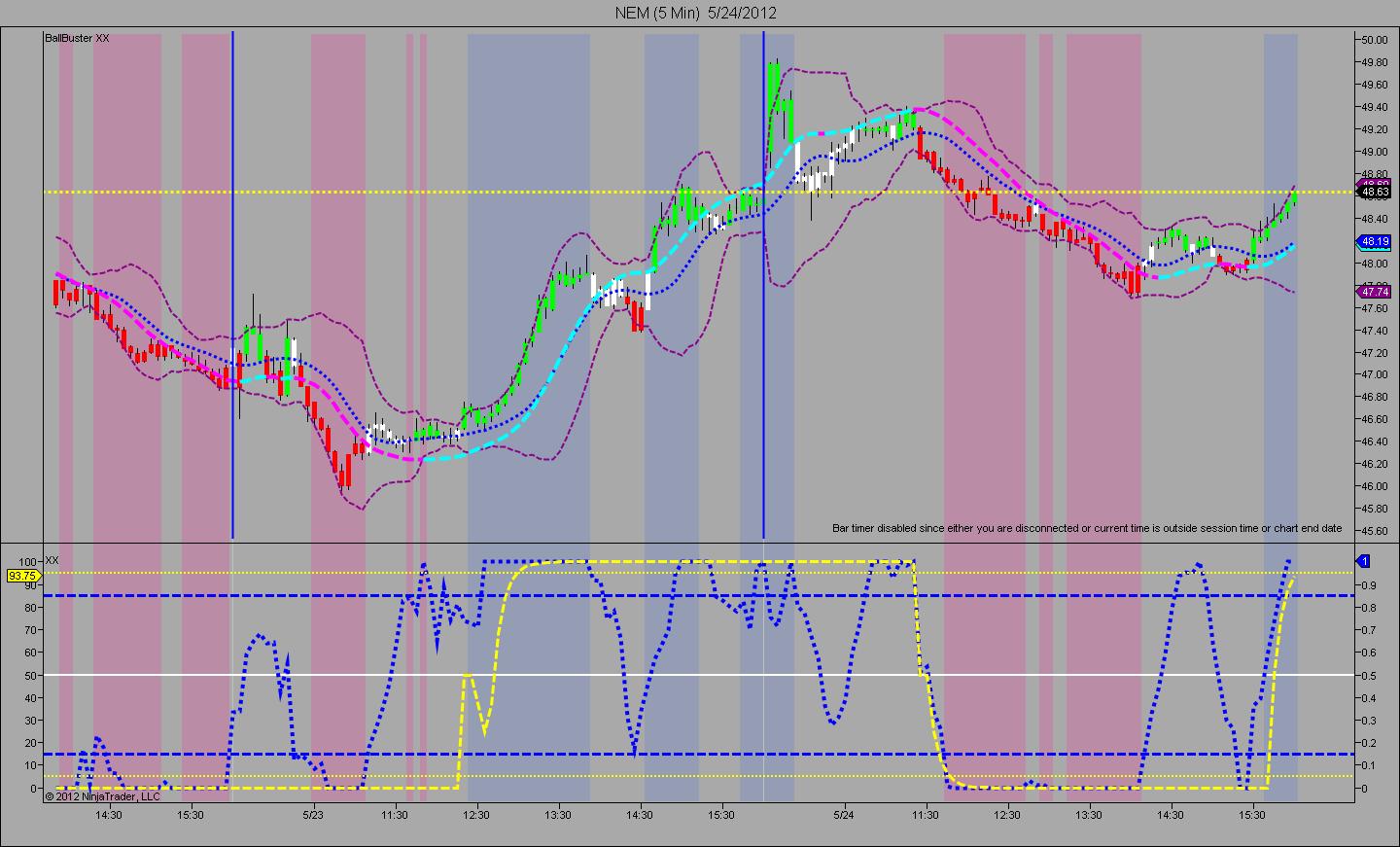
Task: Click the blue 1 marker on oscillator scale
Action: 1364,561
